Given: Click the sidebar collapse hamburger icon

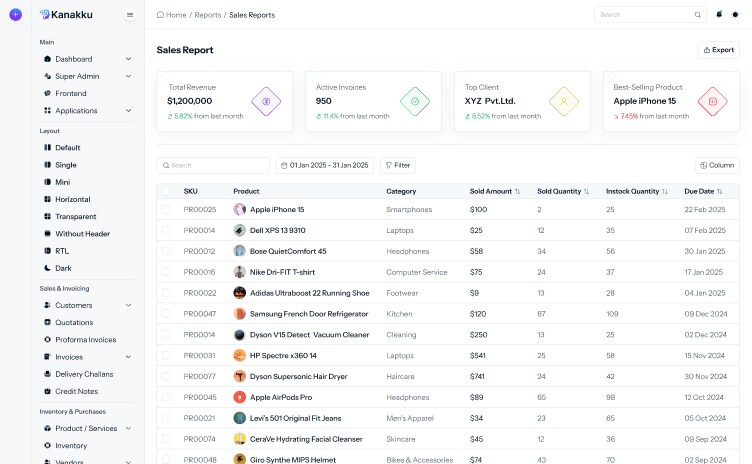Looking at the screenshot, I should 130,15.
